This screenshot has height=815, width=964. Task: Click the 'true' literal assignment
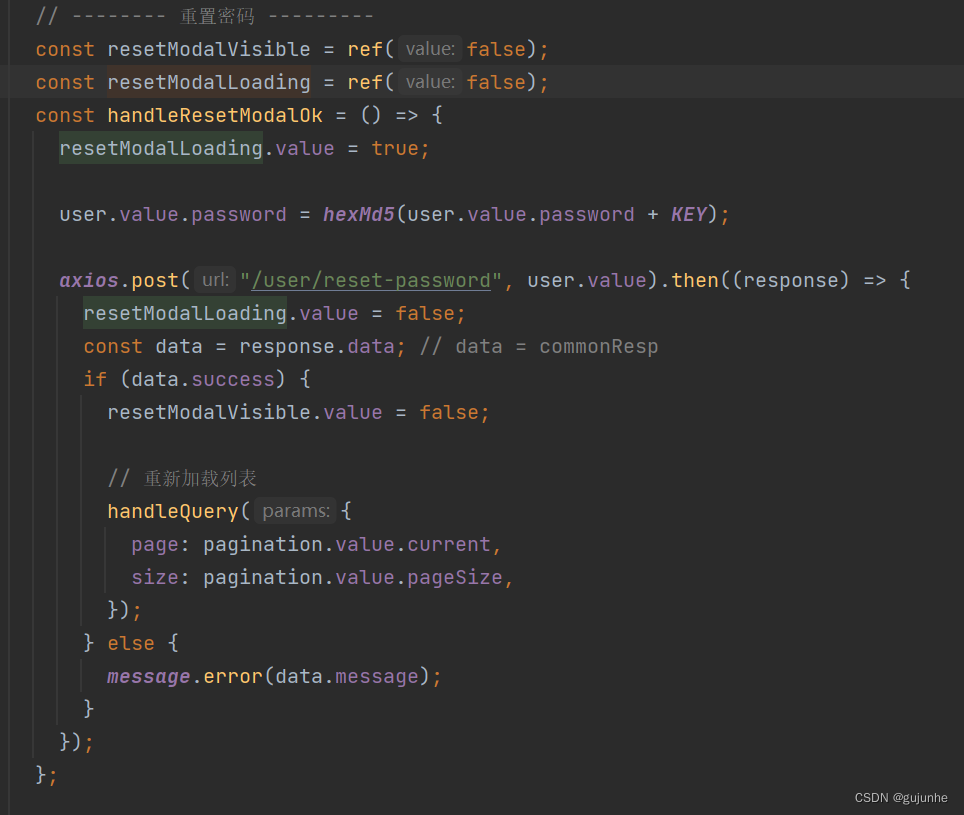coord(395,148)
